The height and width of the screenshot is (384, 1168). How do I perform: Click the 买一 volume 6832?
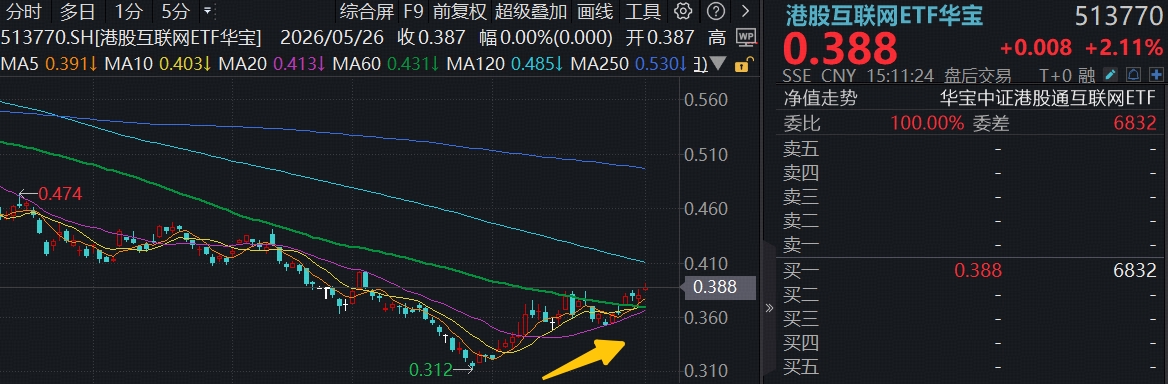(x=1136, y=271)
